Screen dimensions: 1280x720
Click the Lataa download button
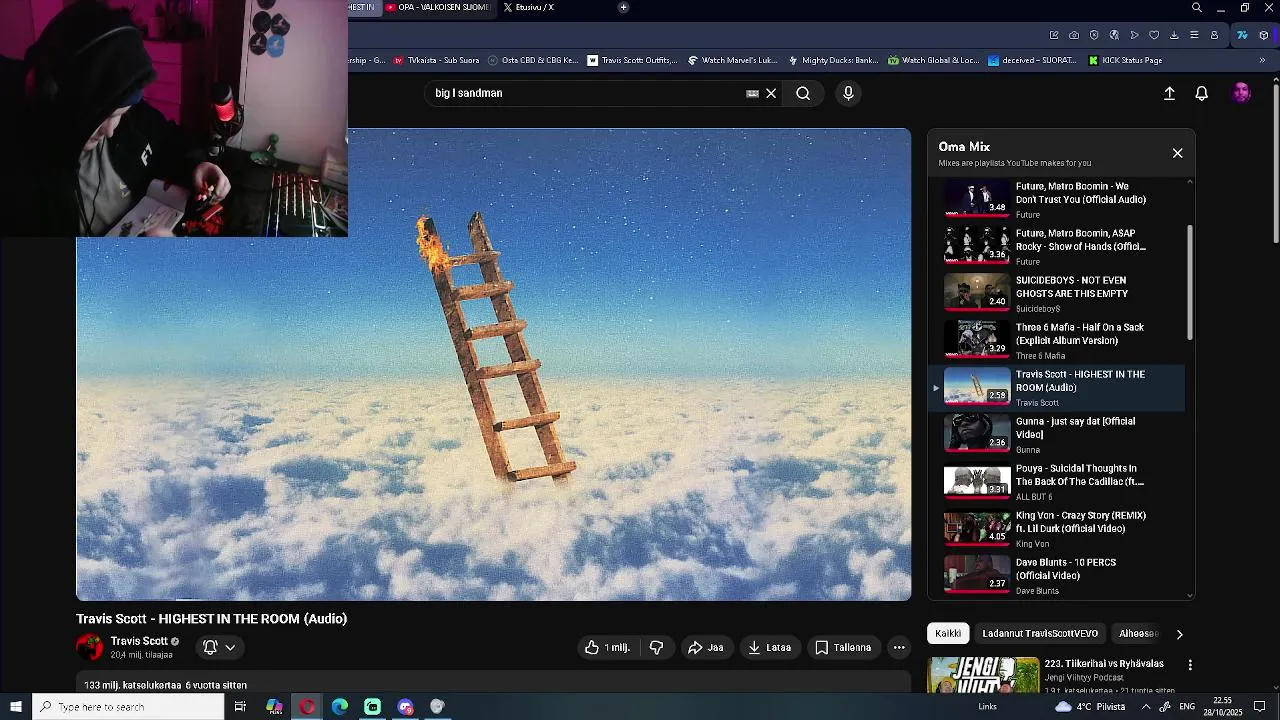click(x=769, y=647)
